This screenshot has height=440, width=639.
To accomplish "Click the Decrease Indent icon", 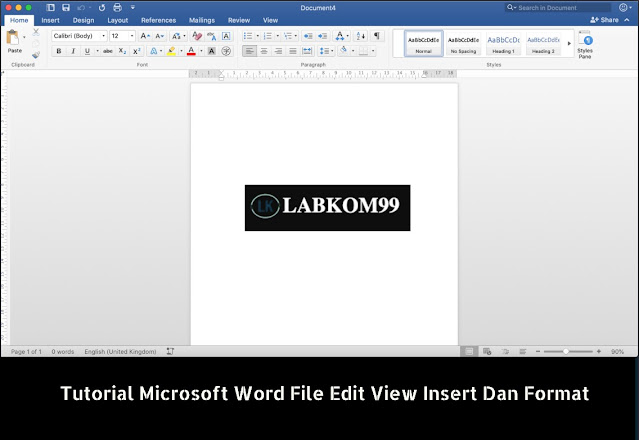I will pos(308,36).
